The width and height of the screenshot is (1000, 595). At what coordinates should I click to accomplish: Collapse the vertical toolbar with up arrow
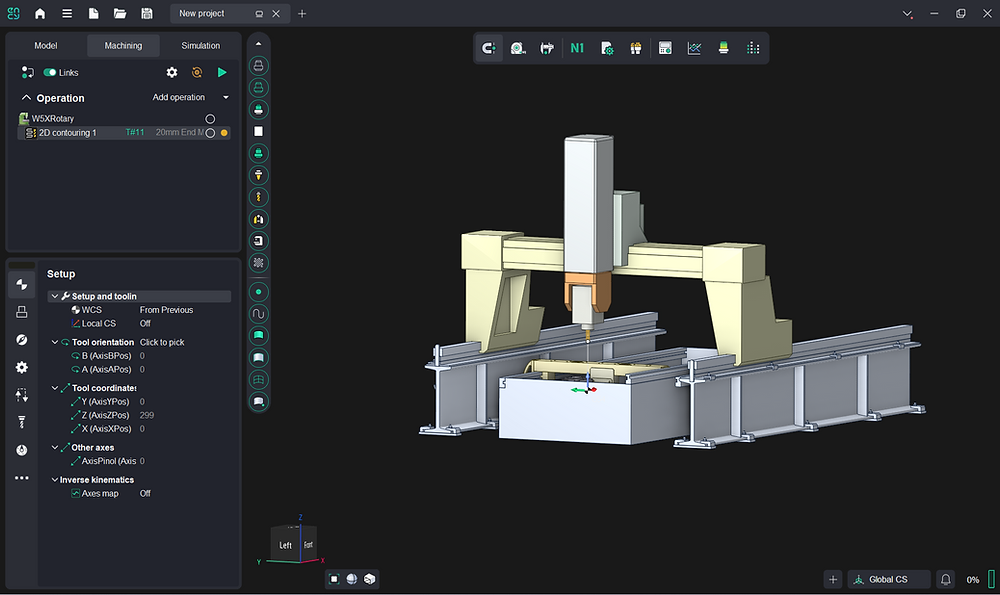[258, 44]
